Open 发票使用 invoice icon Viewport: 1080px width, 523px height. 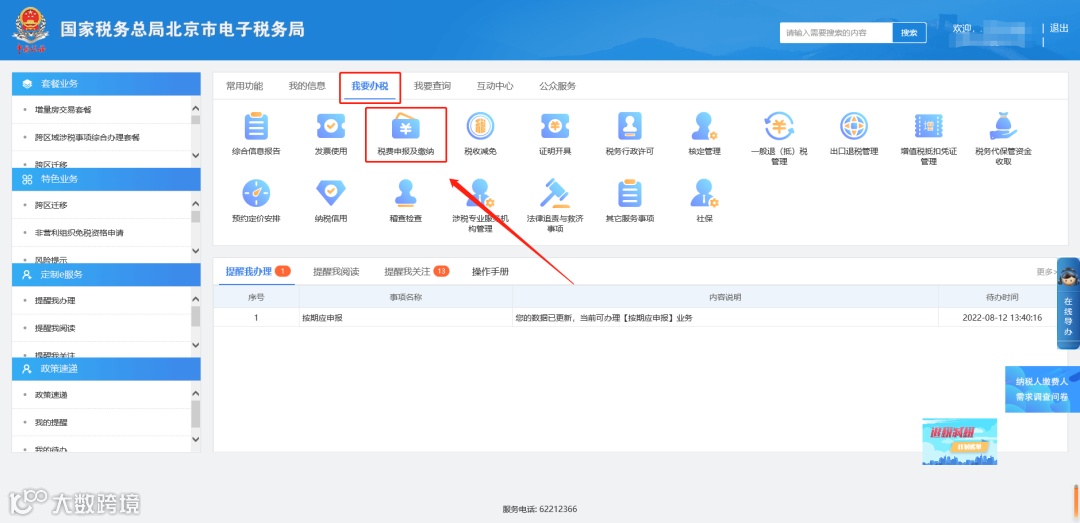pos(331,126)
